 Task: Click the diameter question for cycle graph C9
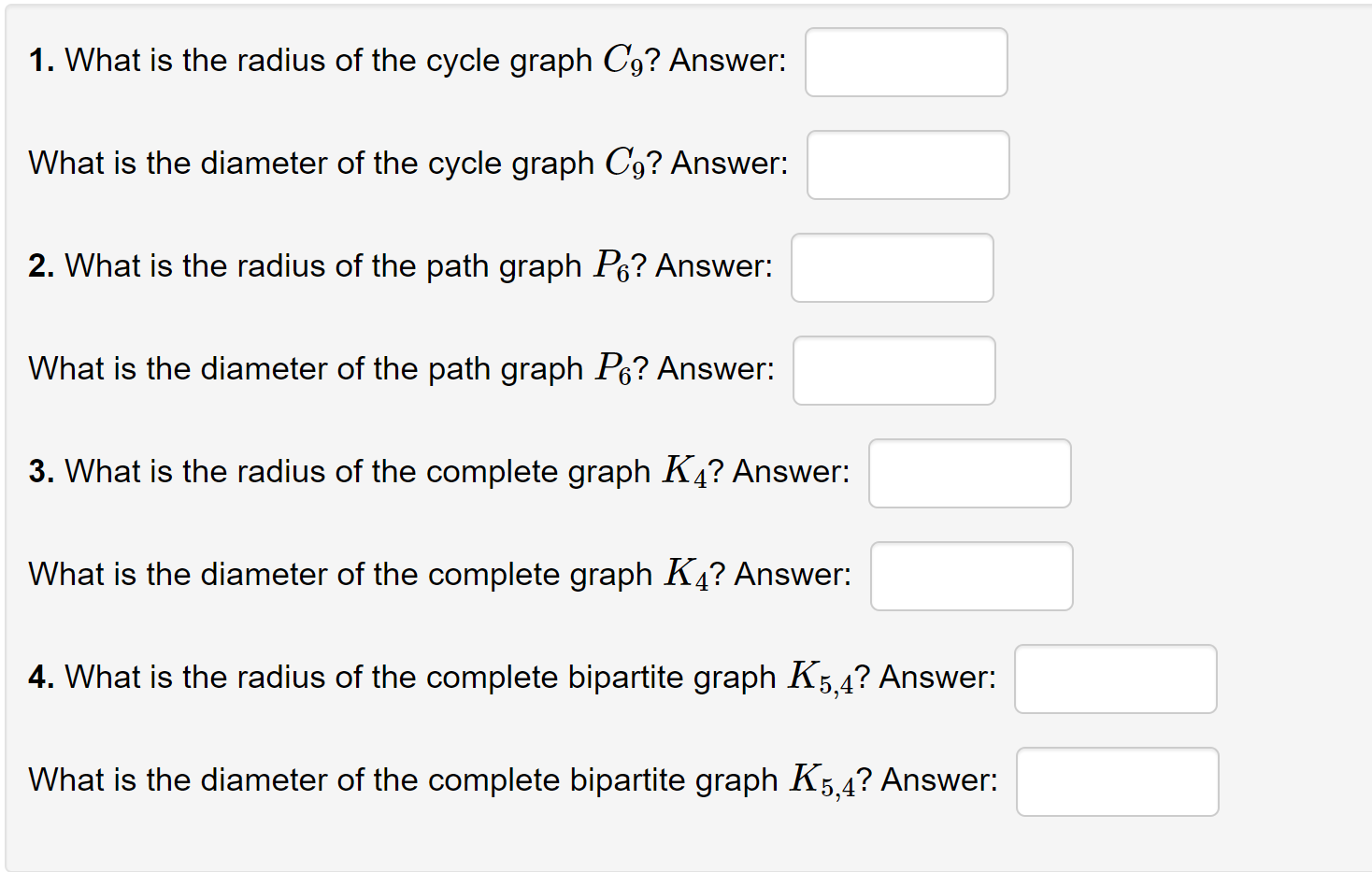click(x=407, y=163)
